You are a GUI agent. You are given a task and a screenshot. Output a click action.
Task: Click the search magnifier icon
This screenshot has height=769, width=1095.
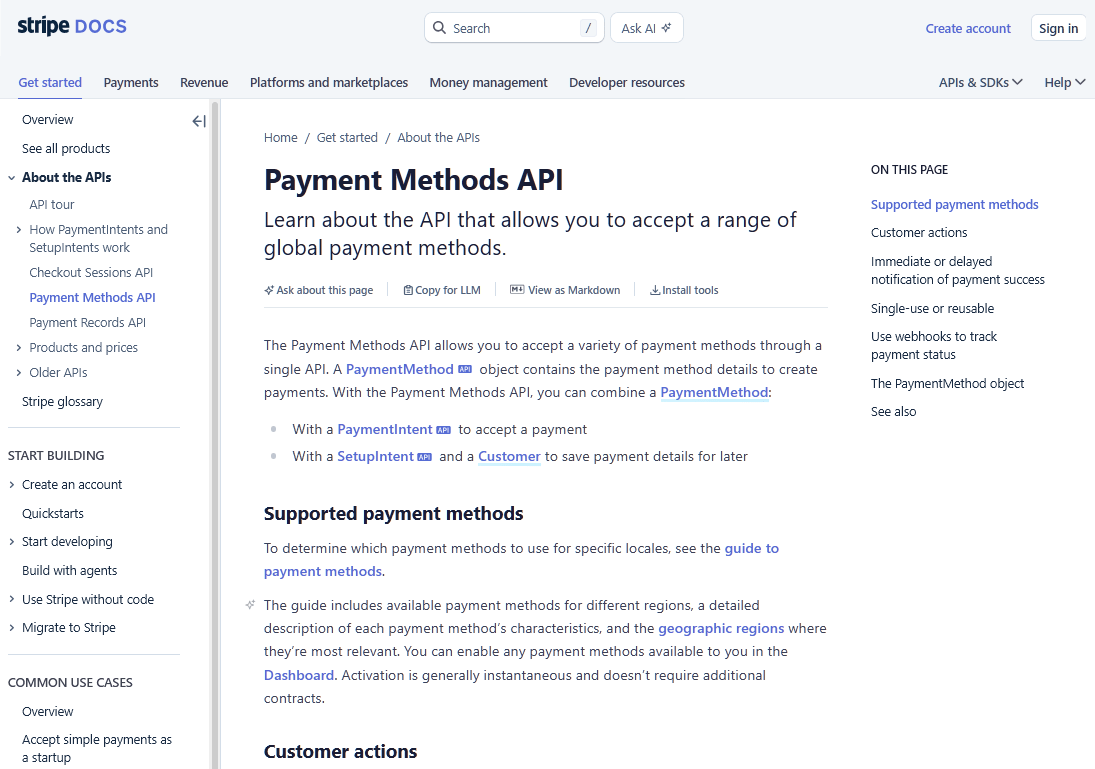(x=439, y=28)
